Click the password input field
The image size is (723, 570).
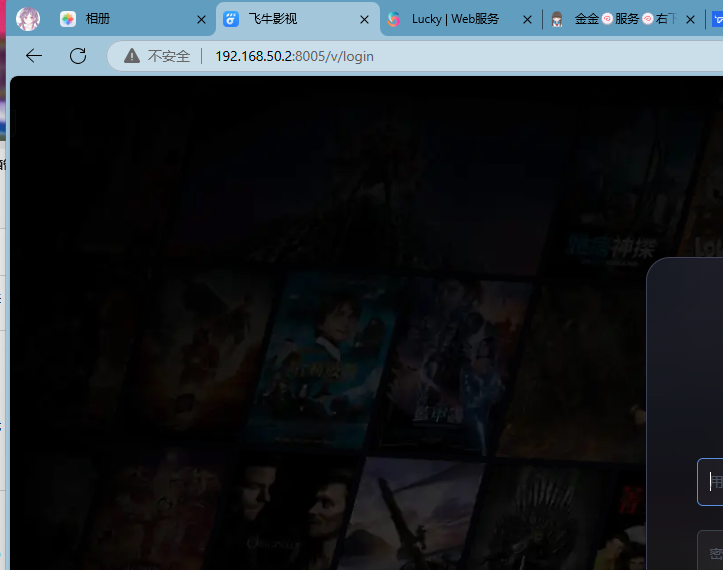tap(710, 551)
